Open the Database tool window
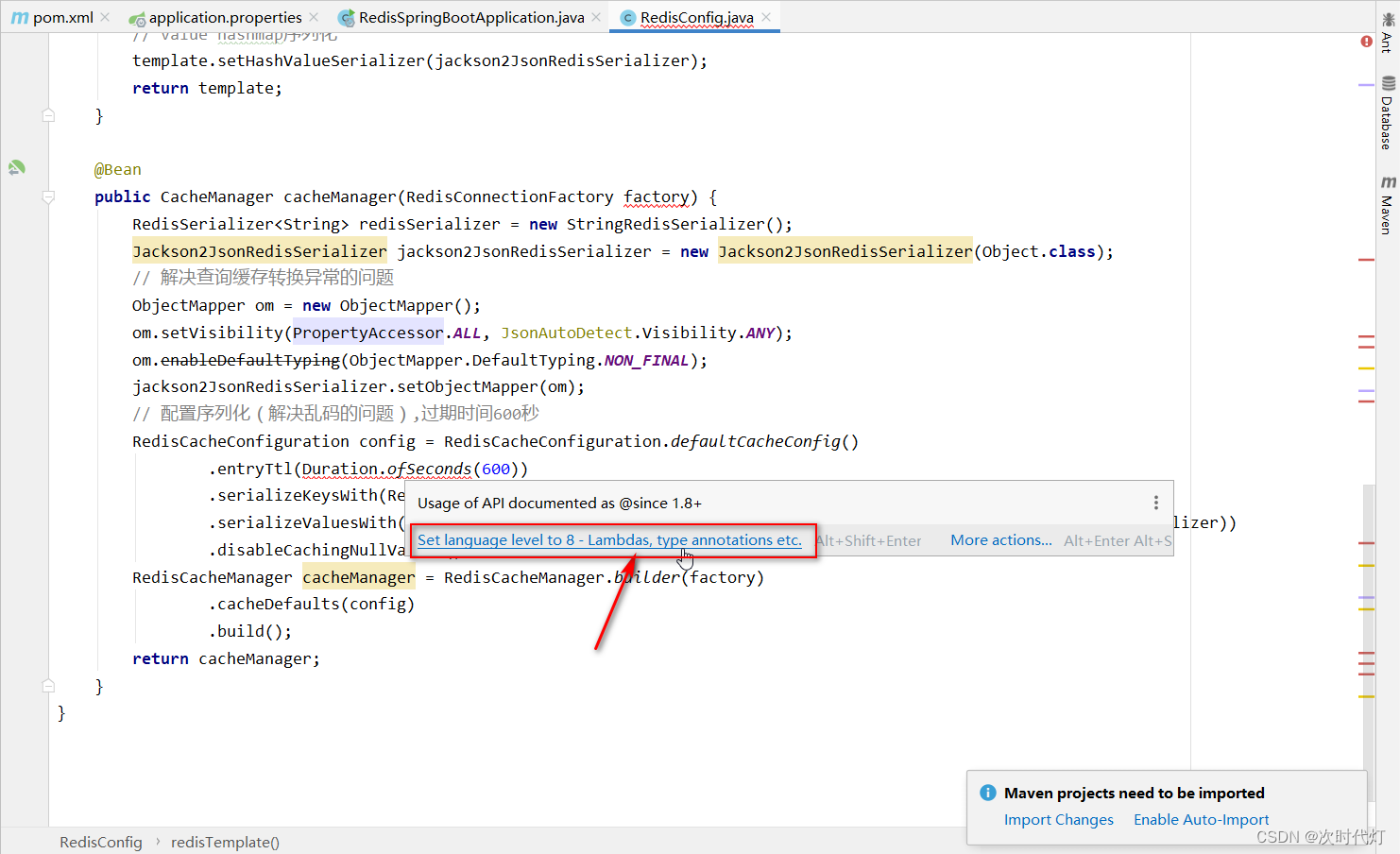 tap(1388, 112)
